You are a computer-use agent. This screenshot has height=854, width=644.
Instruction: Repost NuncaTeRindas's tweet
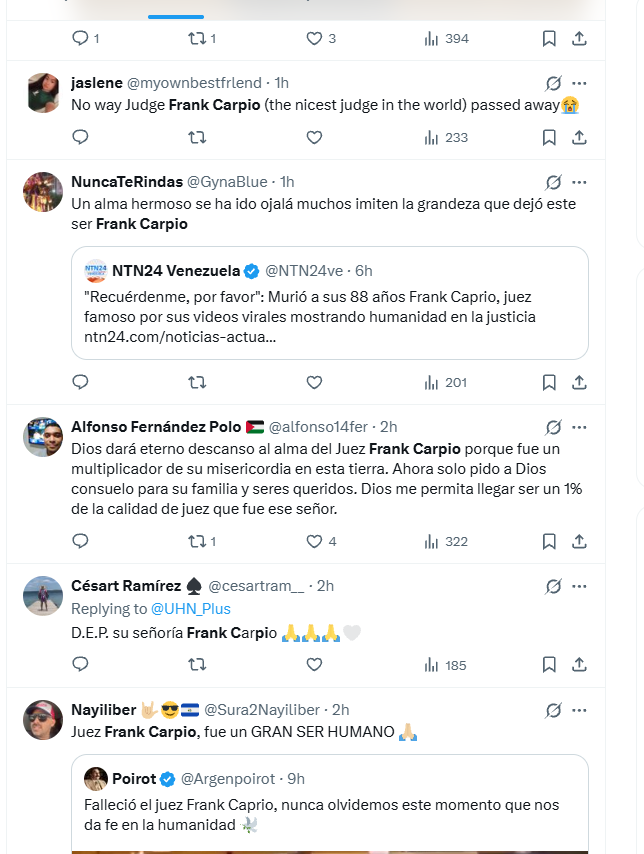pos(197,382)
